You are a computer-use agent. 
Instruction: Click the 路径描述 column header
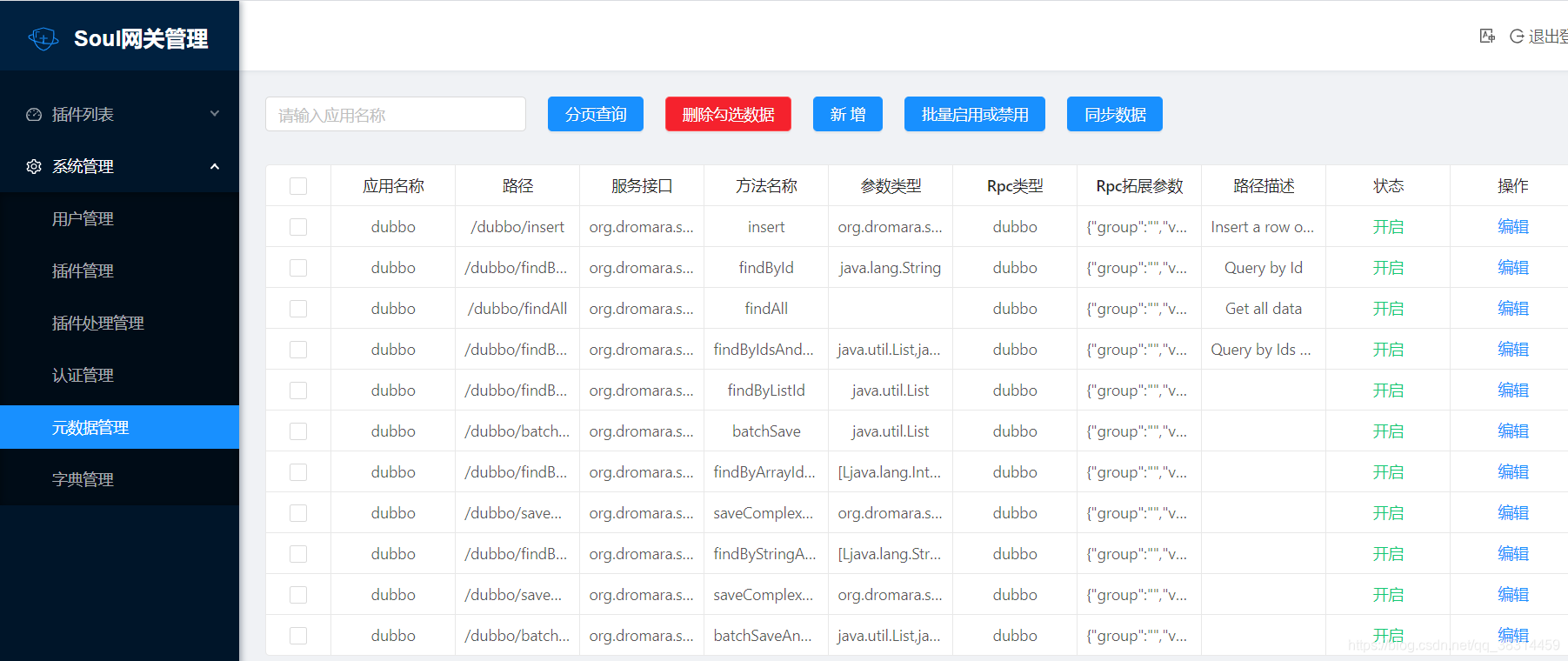click(x=1264, y=186)
